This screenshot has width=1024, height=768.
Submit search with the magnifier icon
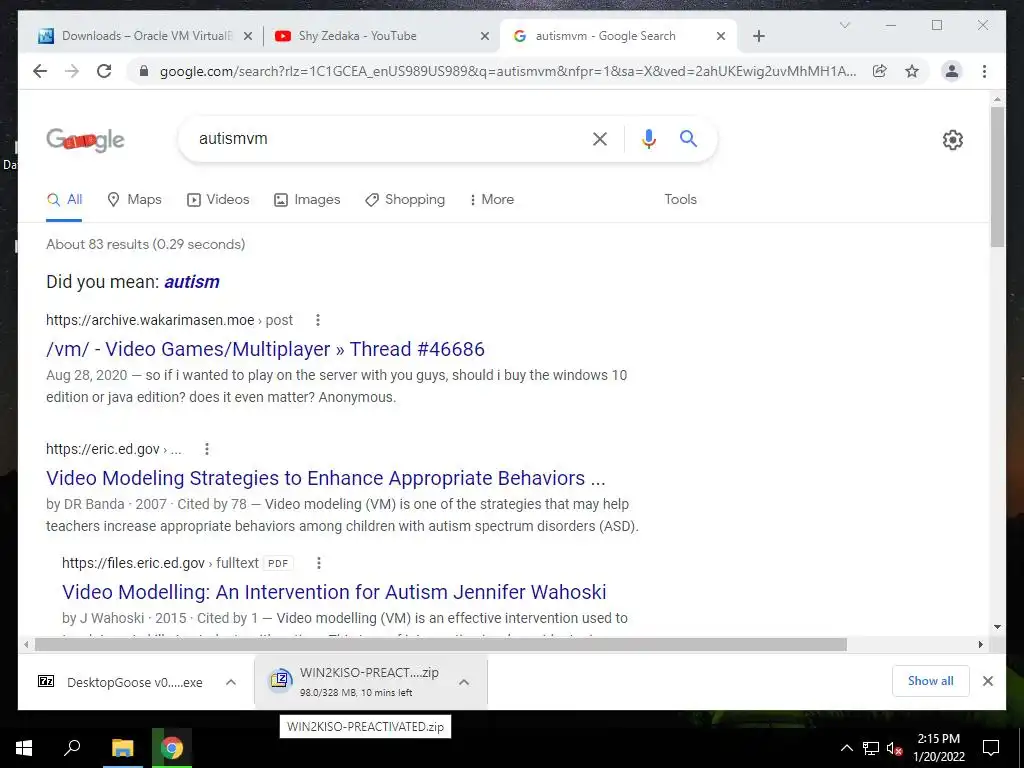pyautogui.click(x=688, y=138)
